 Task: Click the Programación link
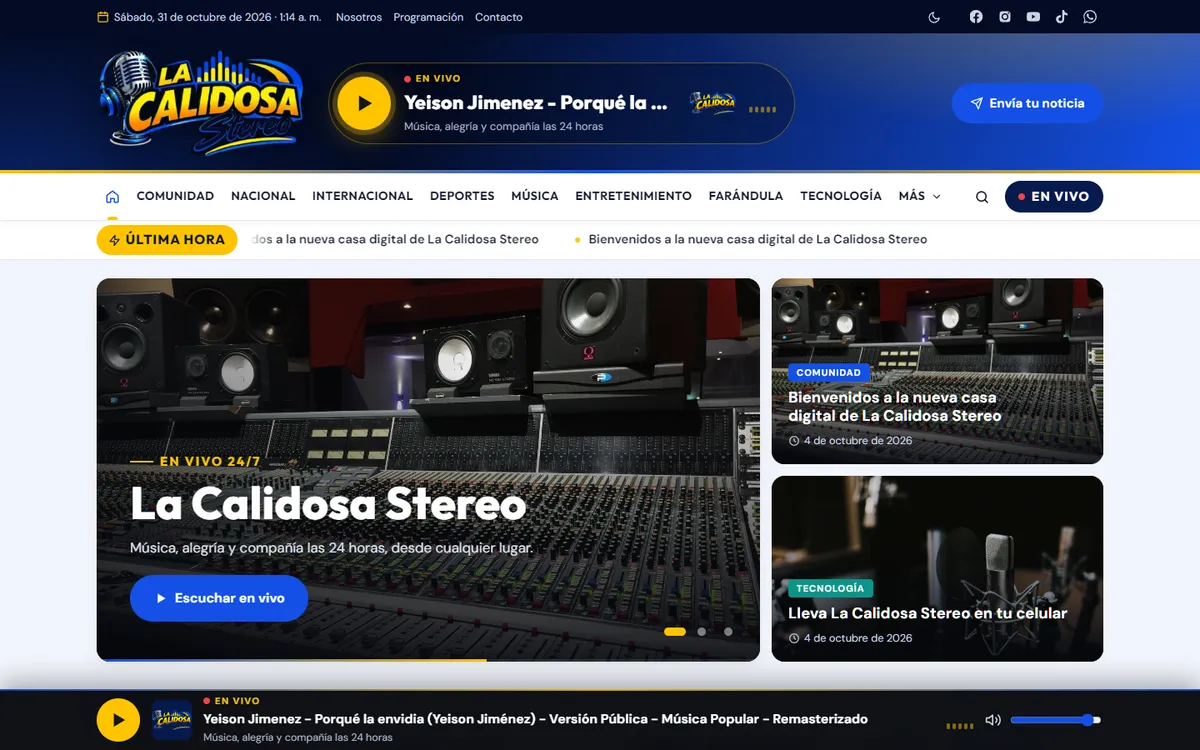tap(428, 17)
